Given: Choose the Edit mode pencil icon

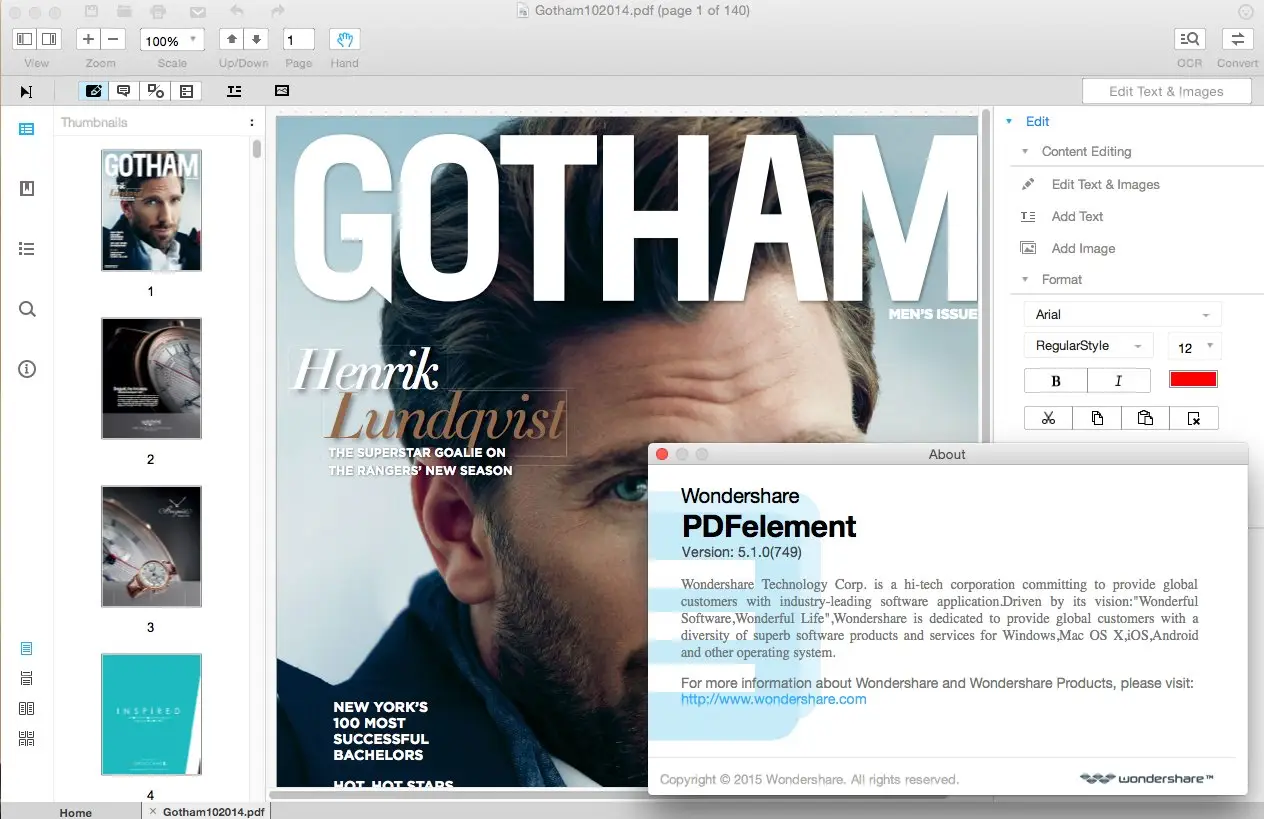Looking at the screenshot, I should (x=94, y=91).
